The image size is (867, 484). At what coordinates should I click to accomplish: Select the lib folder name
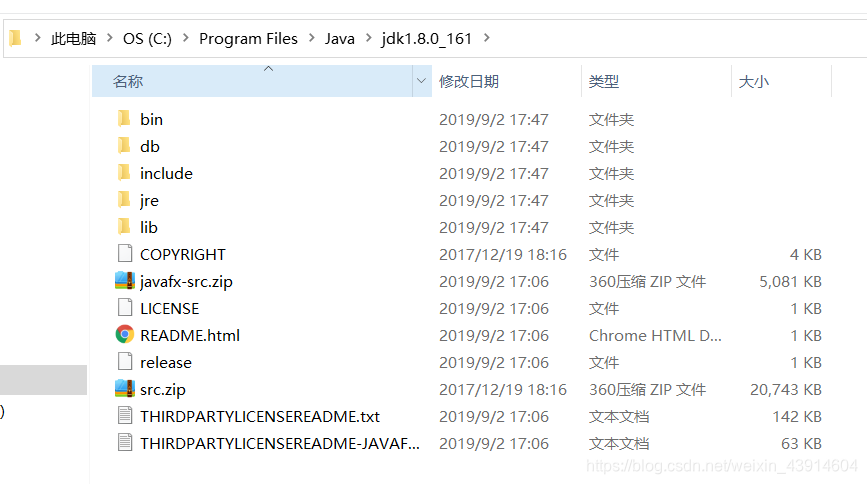coord(149,227)
